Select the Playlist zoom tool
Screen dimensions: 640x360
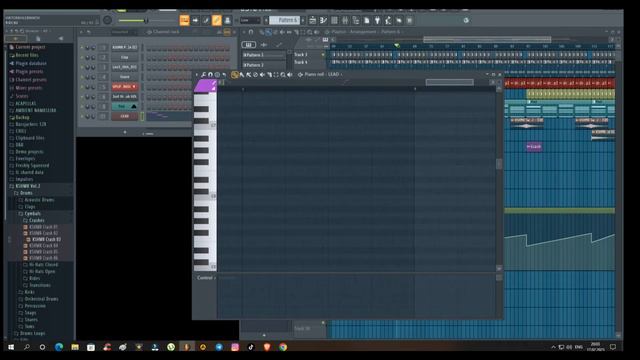(x=310, y=32)
